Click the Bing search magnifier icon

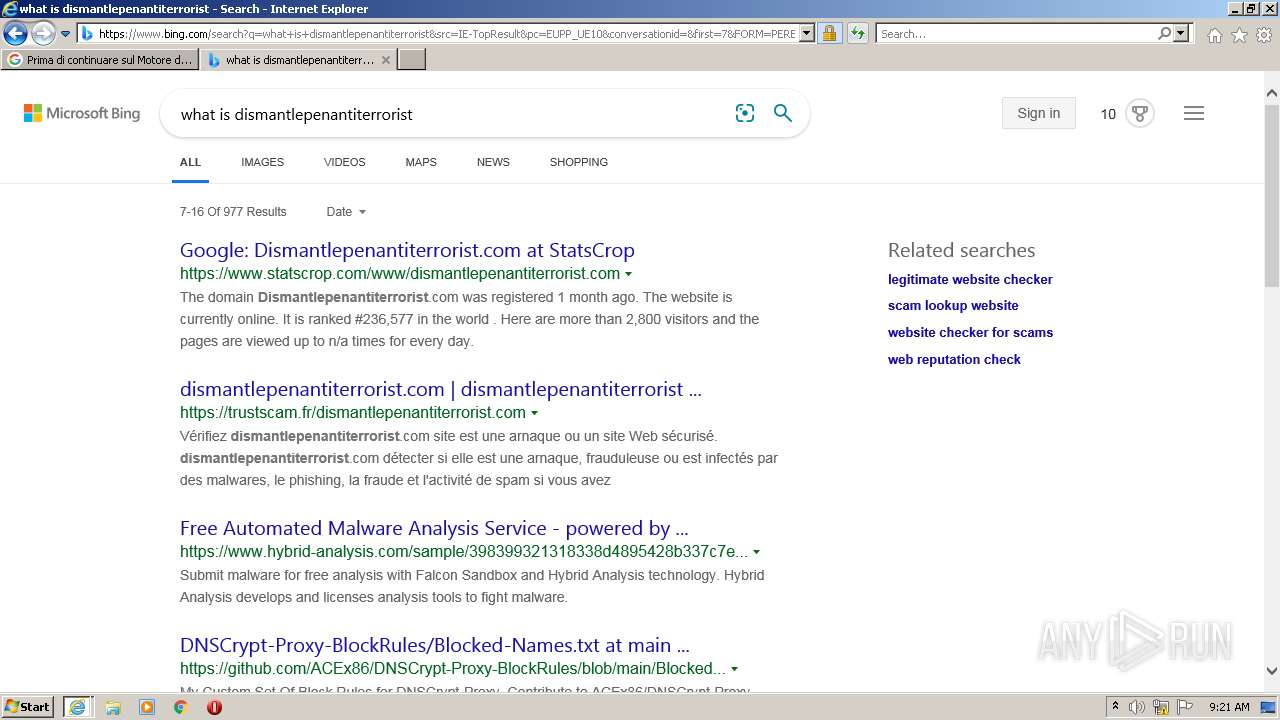tap(783, 114)
